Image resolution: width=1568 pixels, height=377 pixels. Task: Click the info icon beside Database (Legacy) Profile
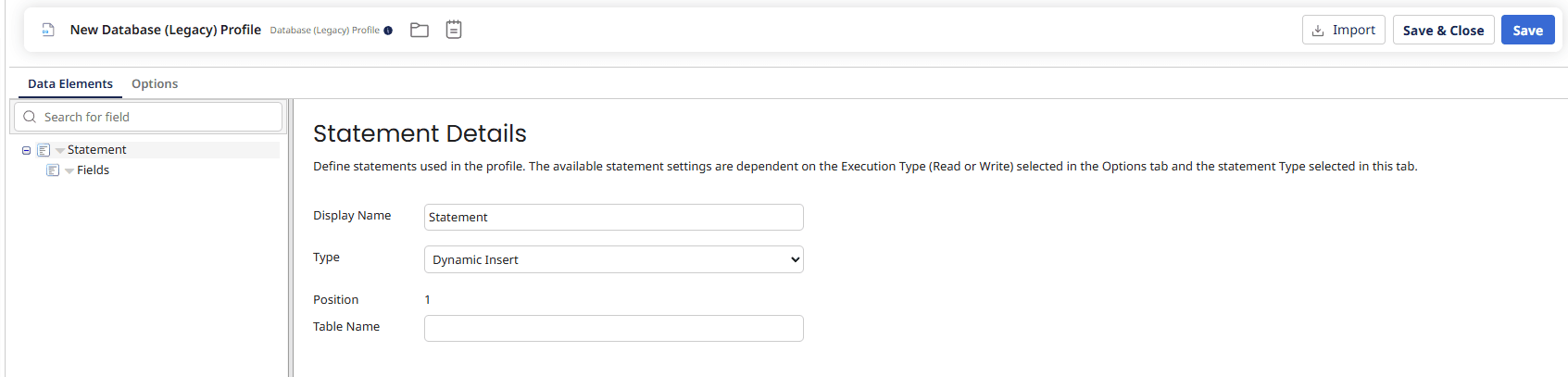point(388,31)
